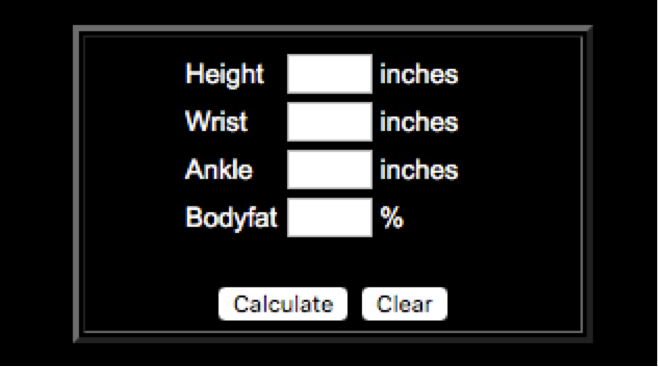The width and height of the screenshot is (658, 367).
Task: Select the Ankle label
Action: click(x=219, y=169)
